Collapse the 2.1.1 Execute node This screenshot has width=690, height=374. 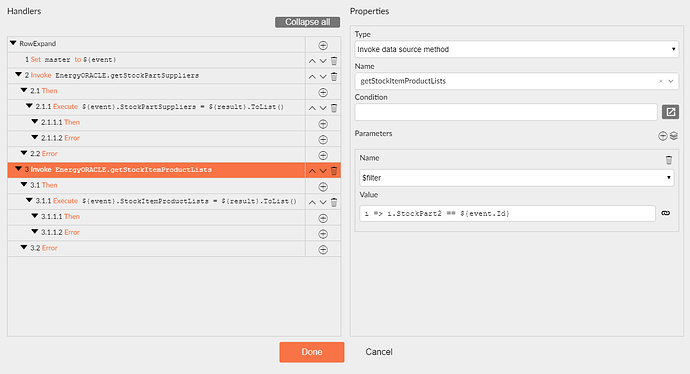(29, 106)
